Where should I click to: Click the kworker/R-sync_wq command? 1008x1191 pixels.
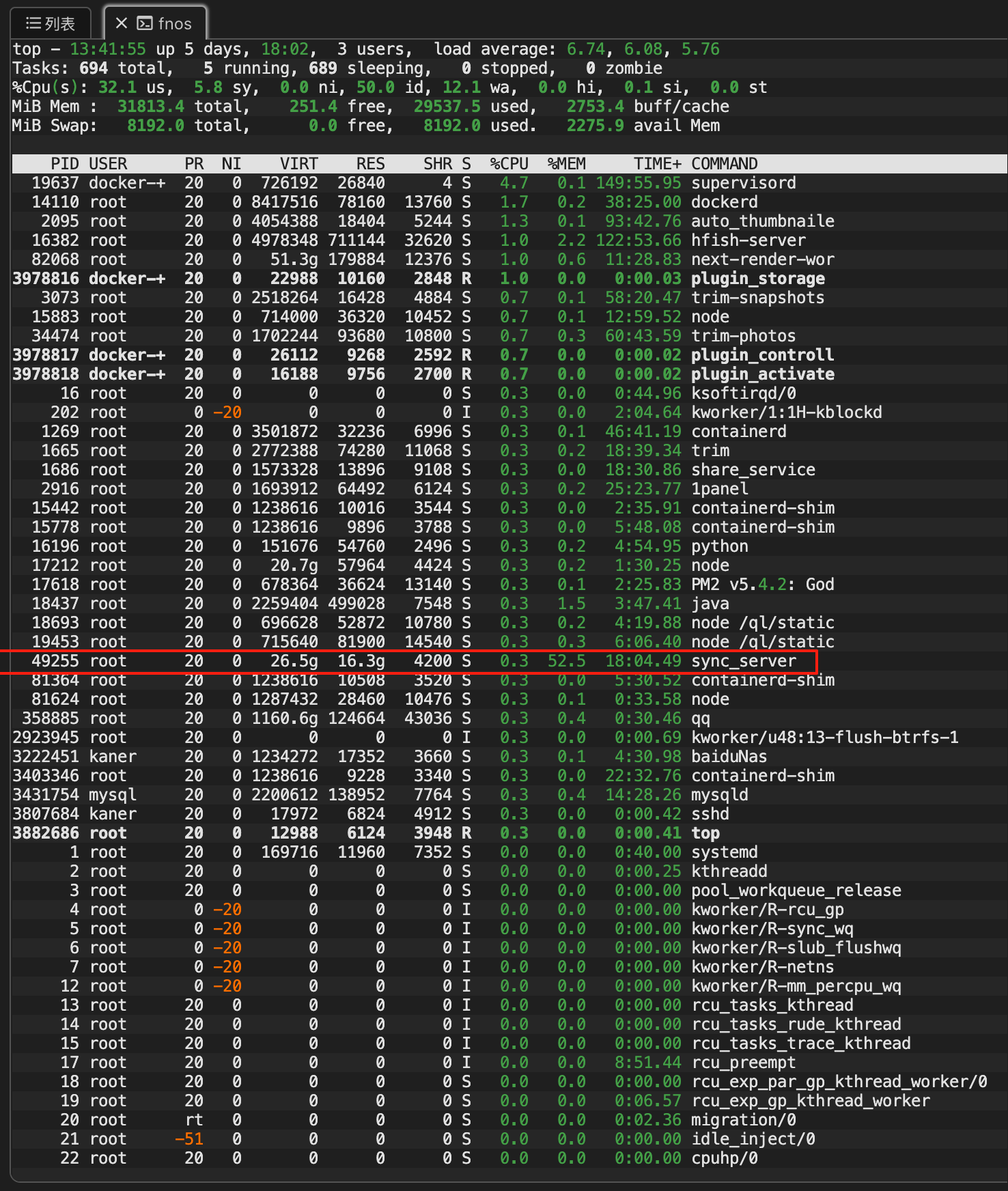pyautogui.click(x=772, y=929)
